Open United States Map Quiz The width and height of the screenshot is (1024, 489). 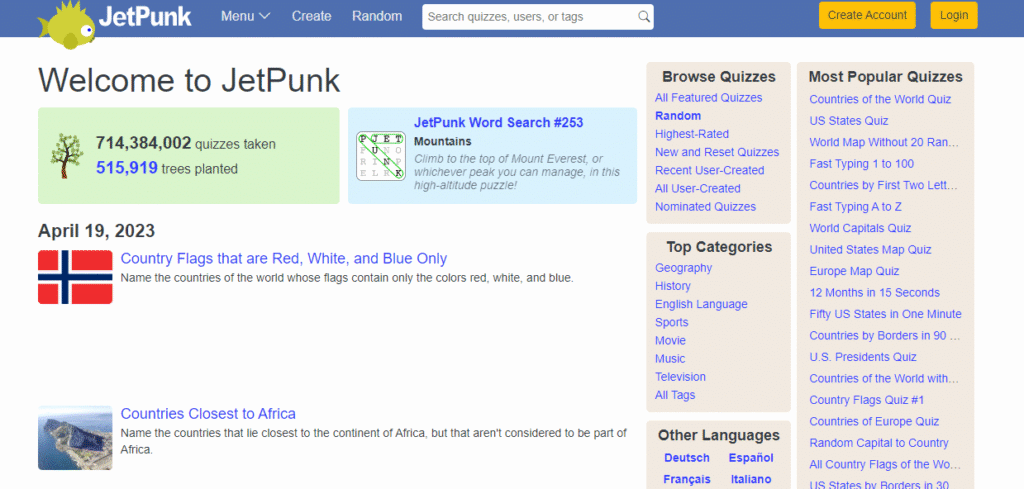(x=871, y=250)
